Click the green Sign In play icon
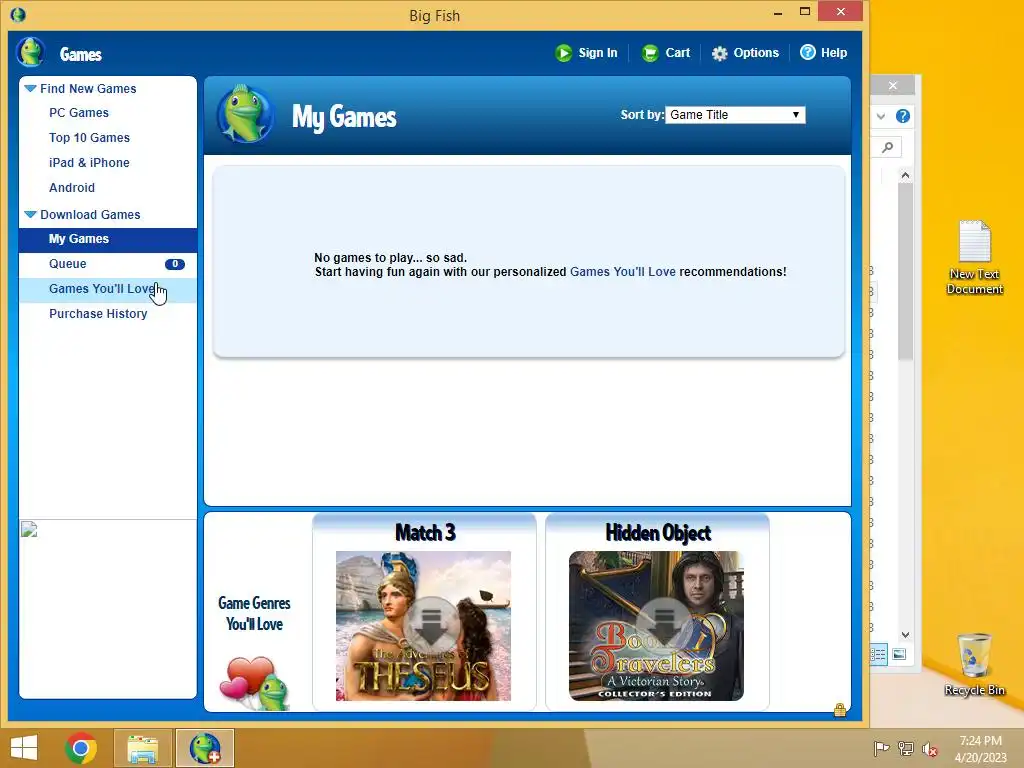Viewport: 1024px width, 768px height. [x=563, y=53]
